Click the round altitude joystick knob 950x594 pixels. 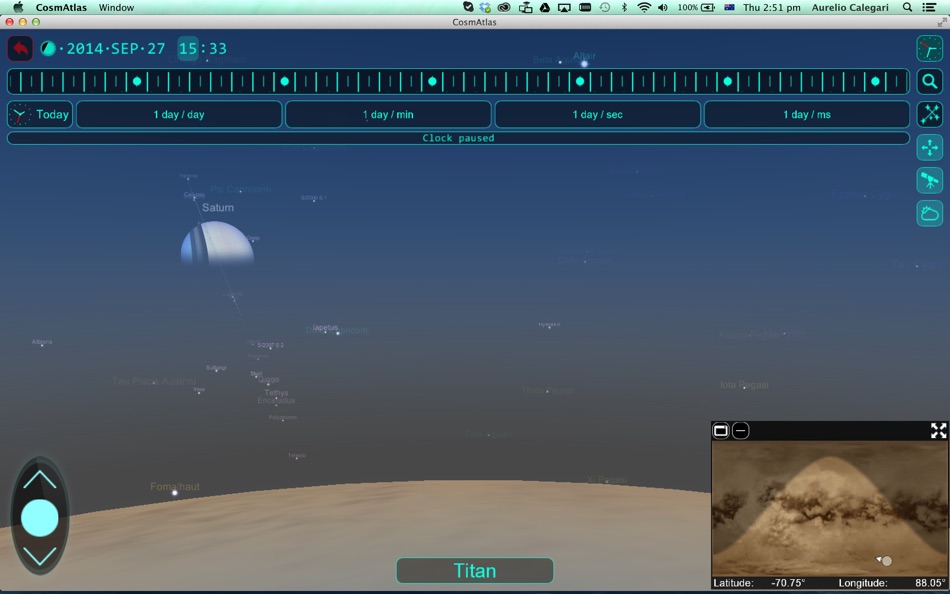tap(40, 518)
